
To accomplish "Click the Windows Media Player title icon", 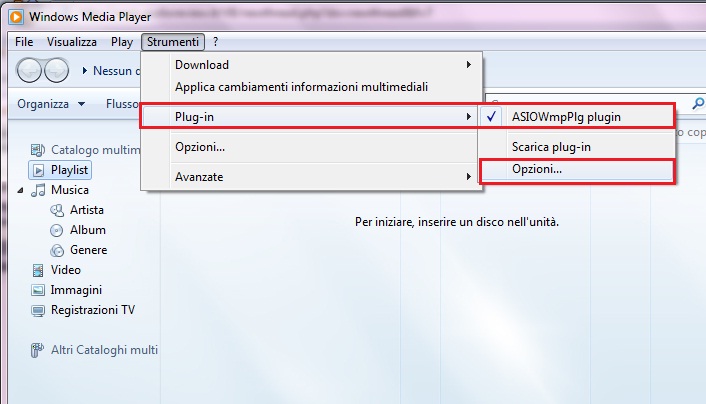I will coord(16,17).
